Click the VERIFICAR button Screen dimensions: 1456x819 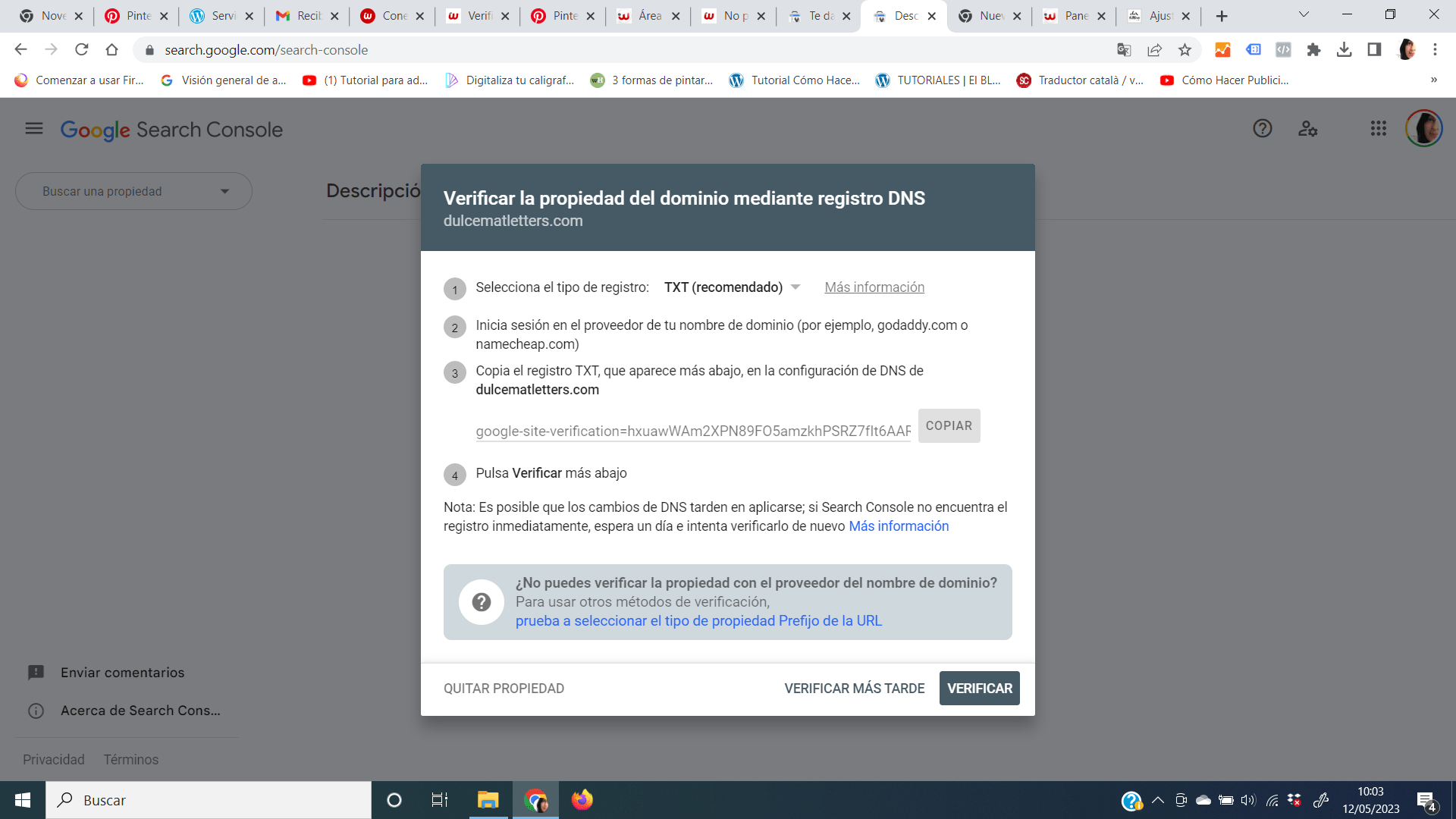(x=979, y=689)
